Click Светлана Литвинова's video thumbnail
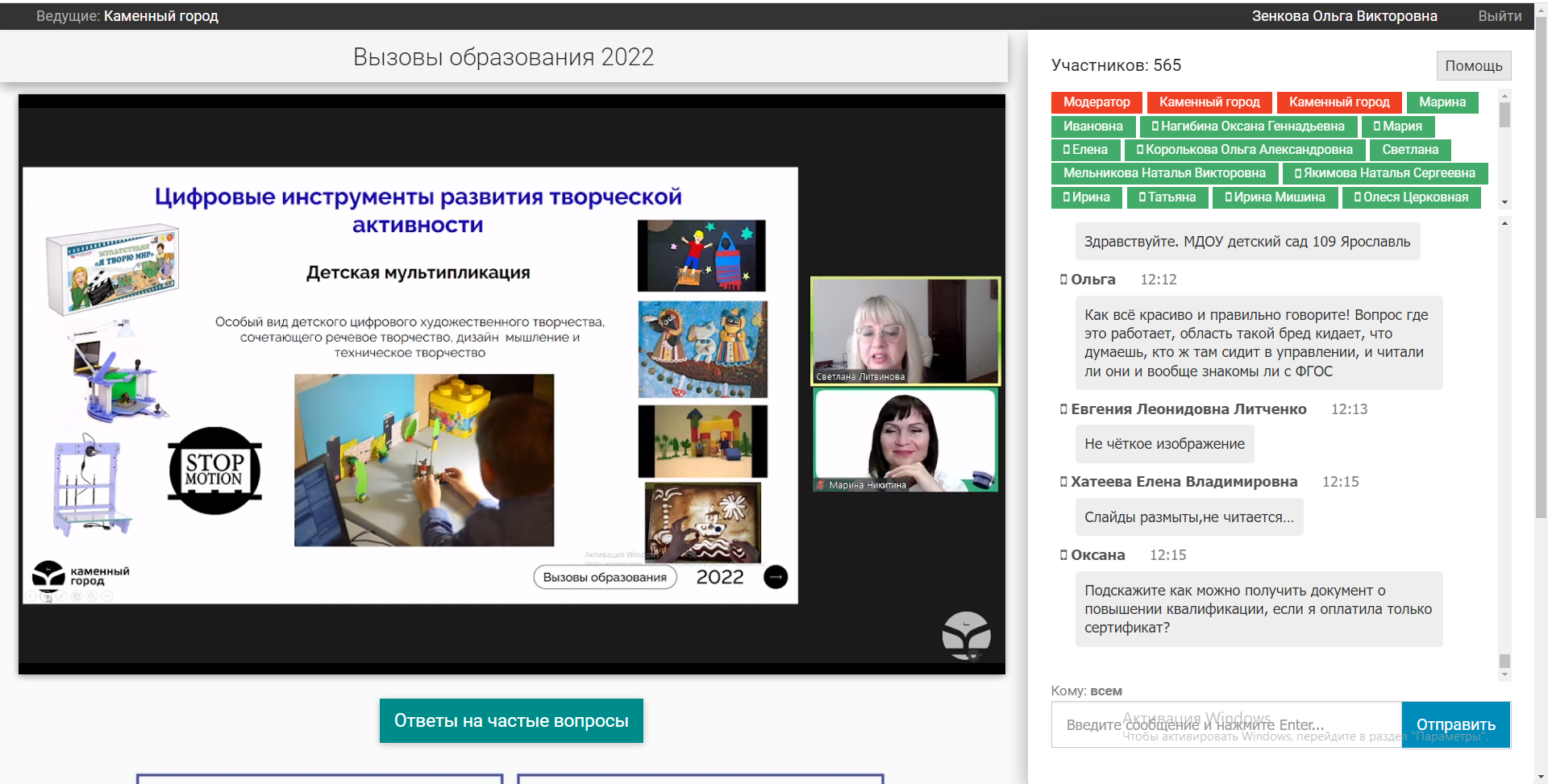The height and width of the screenshot is (784, 1548). click(905, 331)
